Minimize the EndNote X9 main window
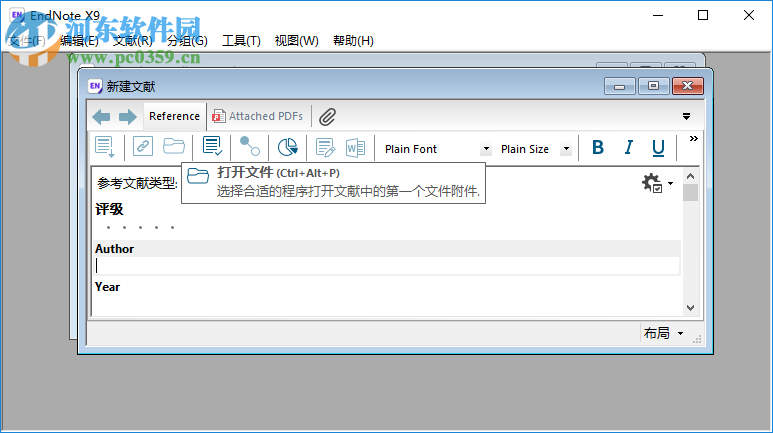Screen dimensions: 773x433 658,15
